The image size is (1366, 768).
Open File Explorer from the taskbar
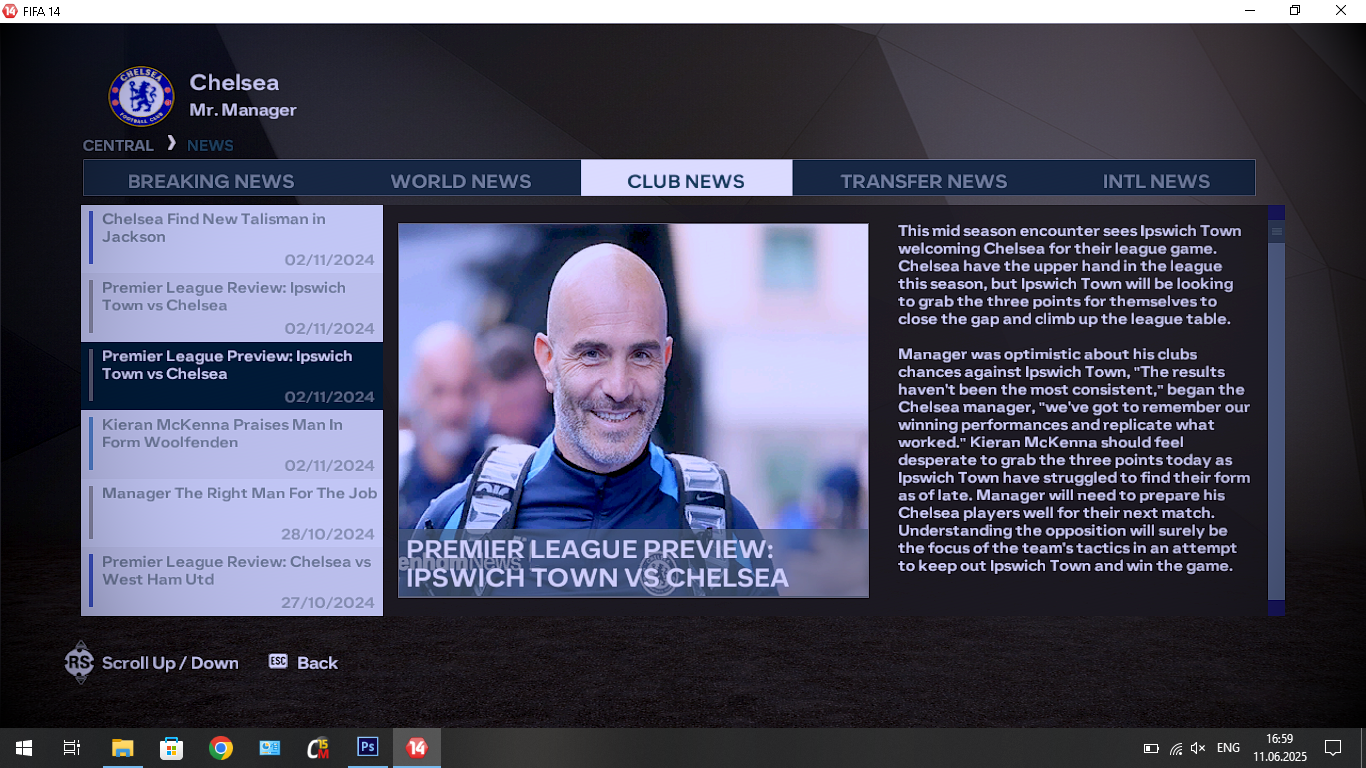coord(122,748)
